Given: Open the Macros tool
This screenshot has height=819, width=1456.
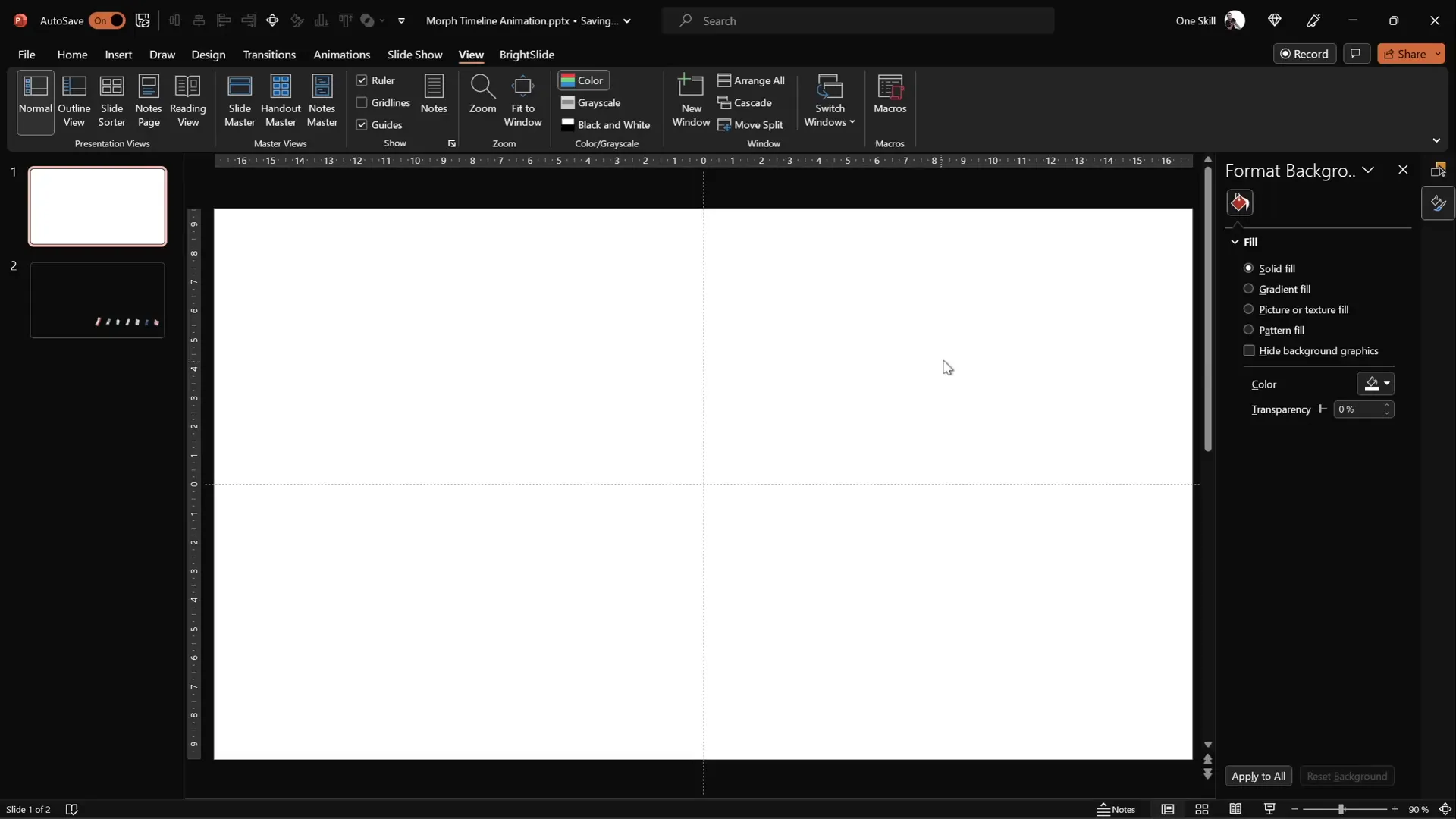Looking at the screenshot, I should pyautogui.click(x=890, y=93).
